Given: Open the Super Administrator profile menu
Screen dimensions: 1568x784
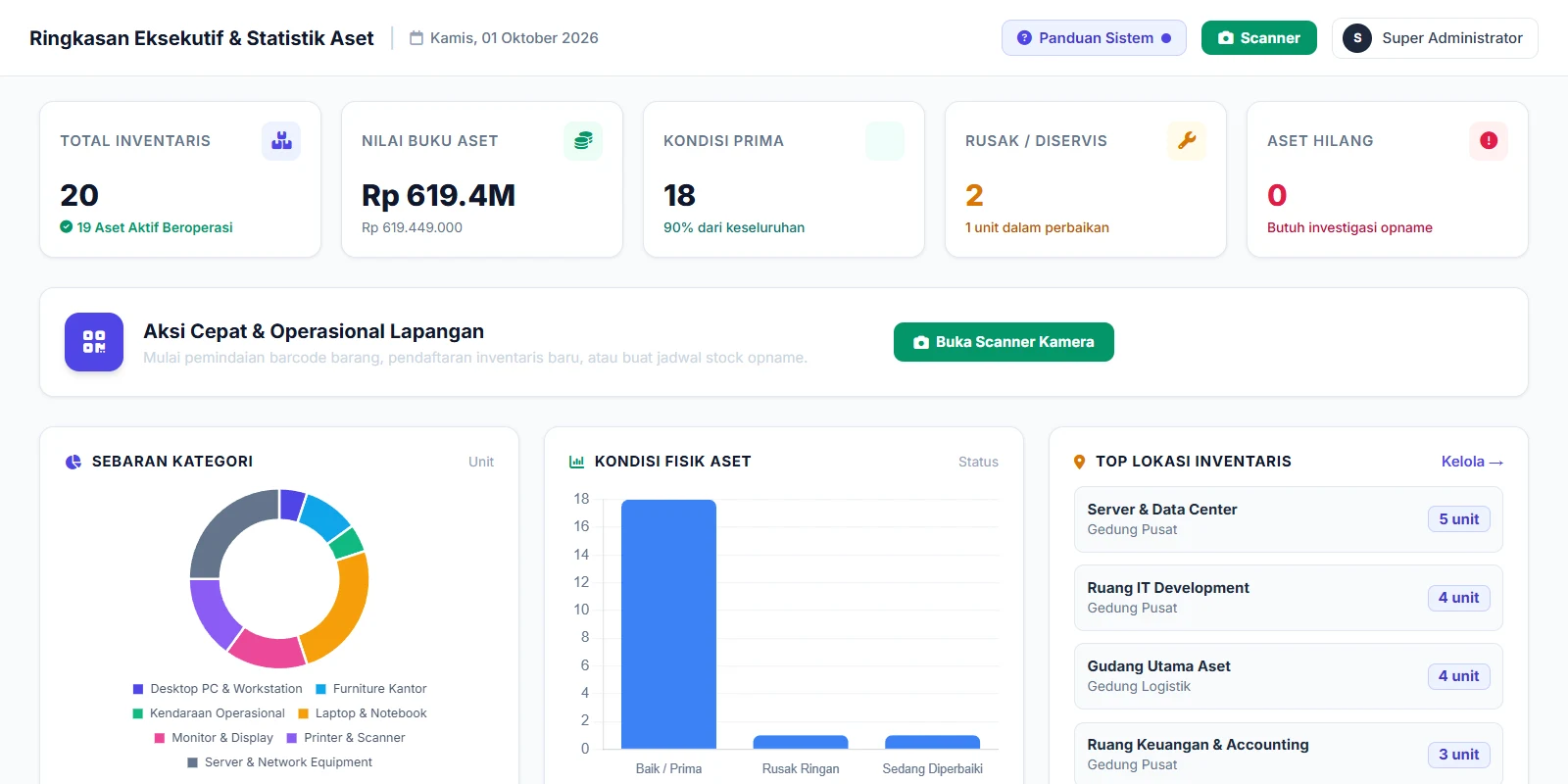Looking at the screenshot, I should click(x=1435, y=38).
